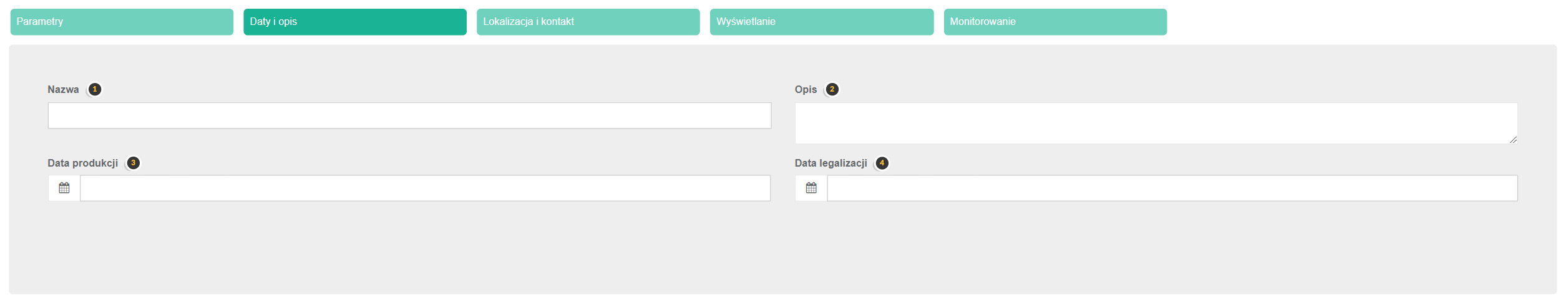
Task: Grab the Opis textarea resize handle
Action: [x=1513, y=140]
